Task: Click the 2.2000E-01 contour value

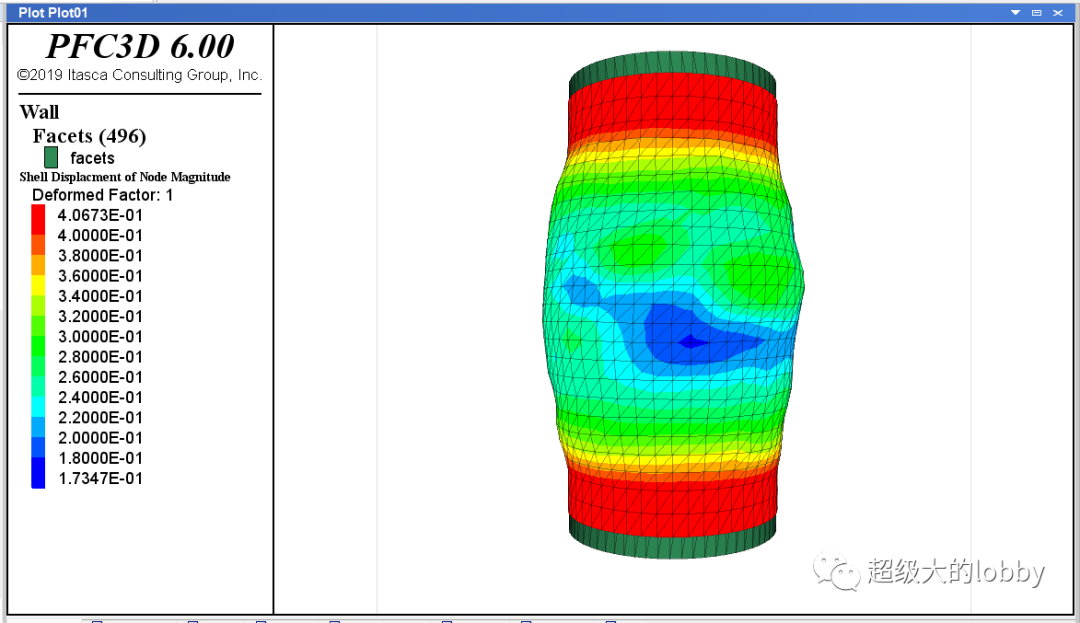Action: [x=100, y=417]
